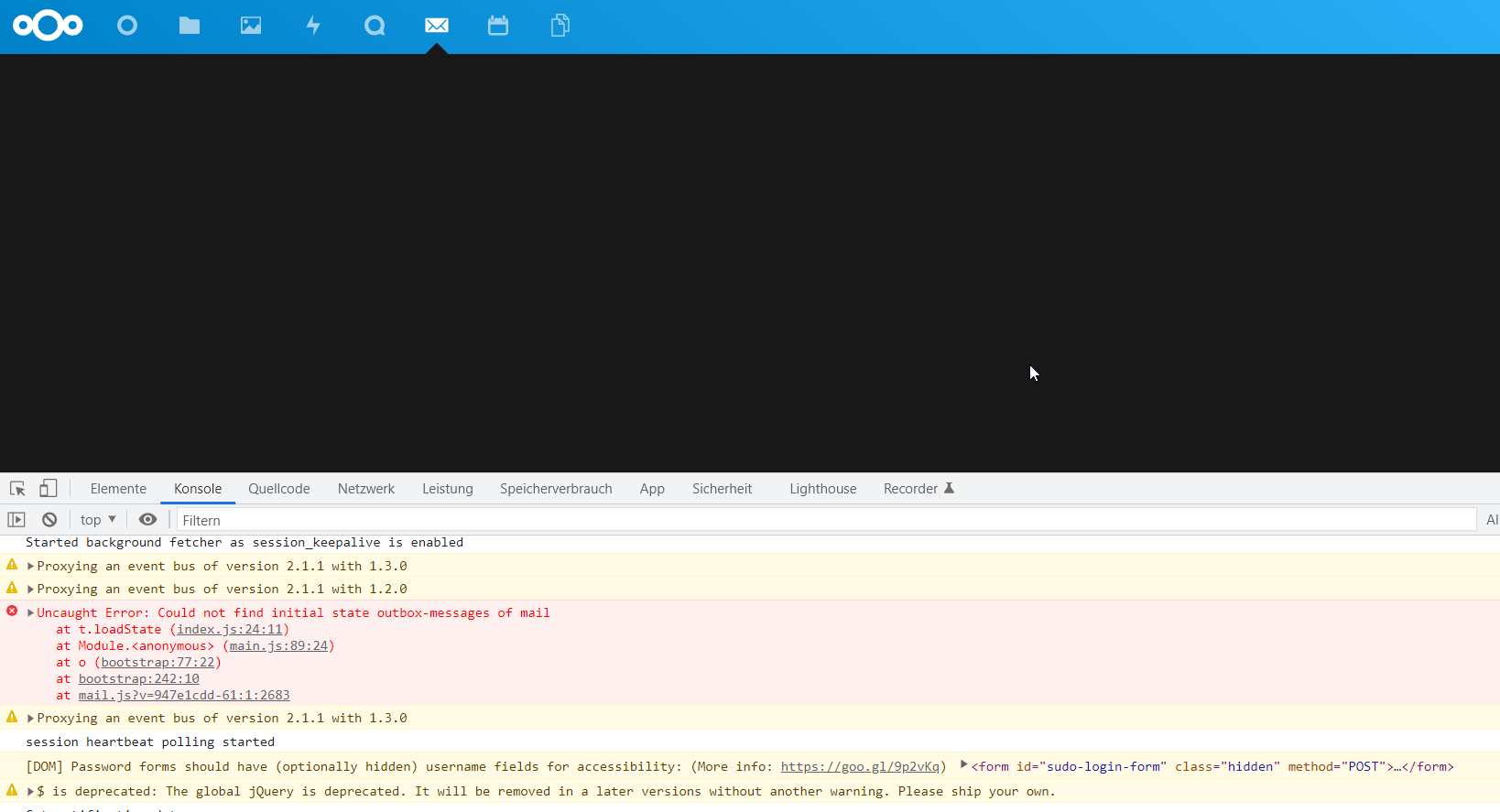Expand the sudo-login-form element node
The width and height of the screenshot is (1500, 812).
pyautogui.click(x=963, y=764)
